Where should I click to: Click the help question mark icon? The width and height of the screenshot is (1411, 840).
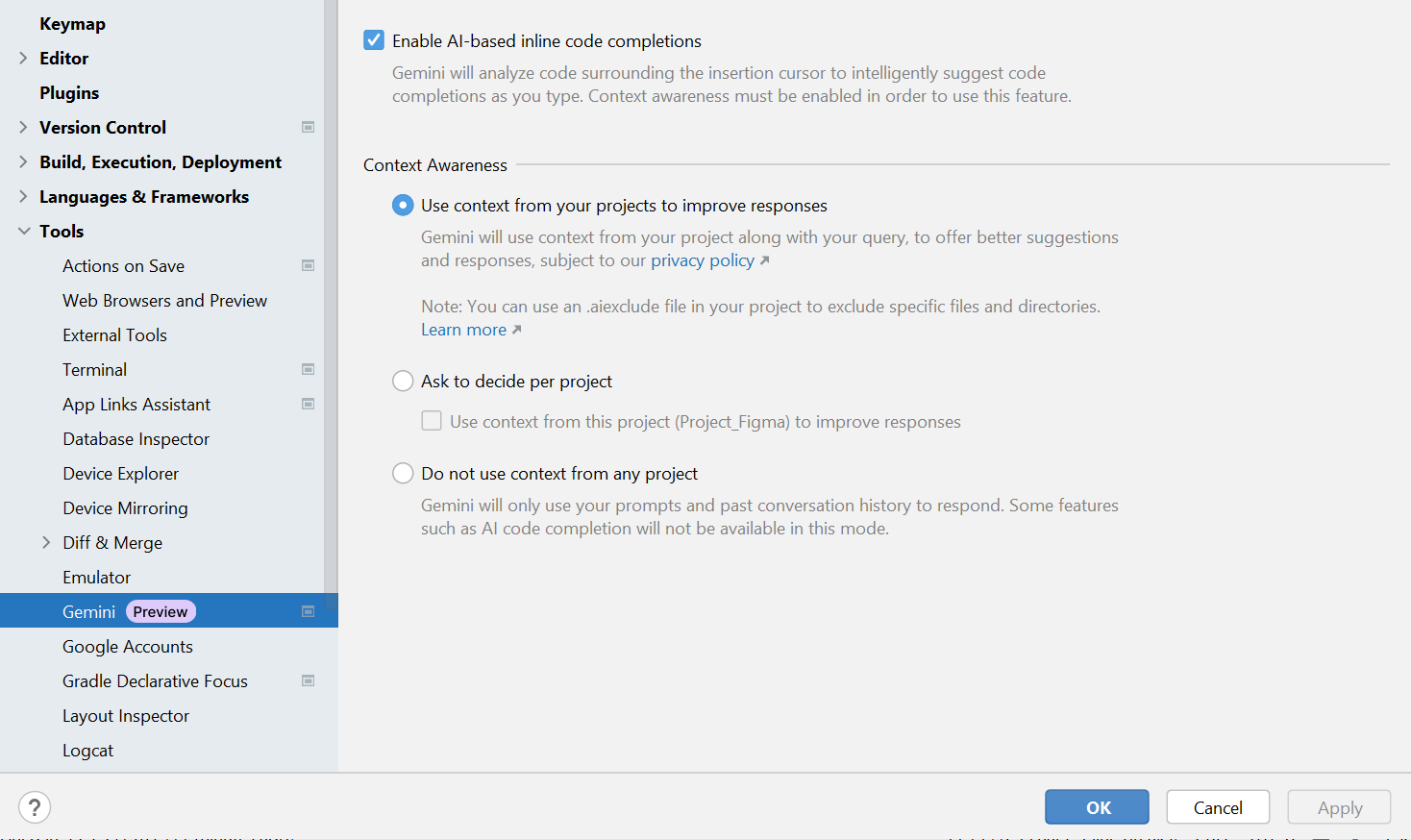[35, 807]
